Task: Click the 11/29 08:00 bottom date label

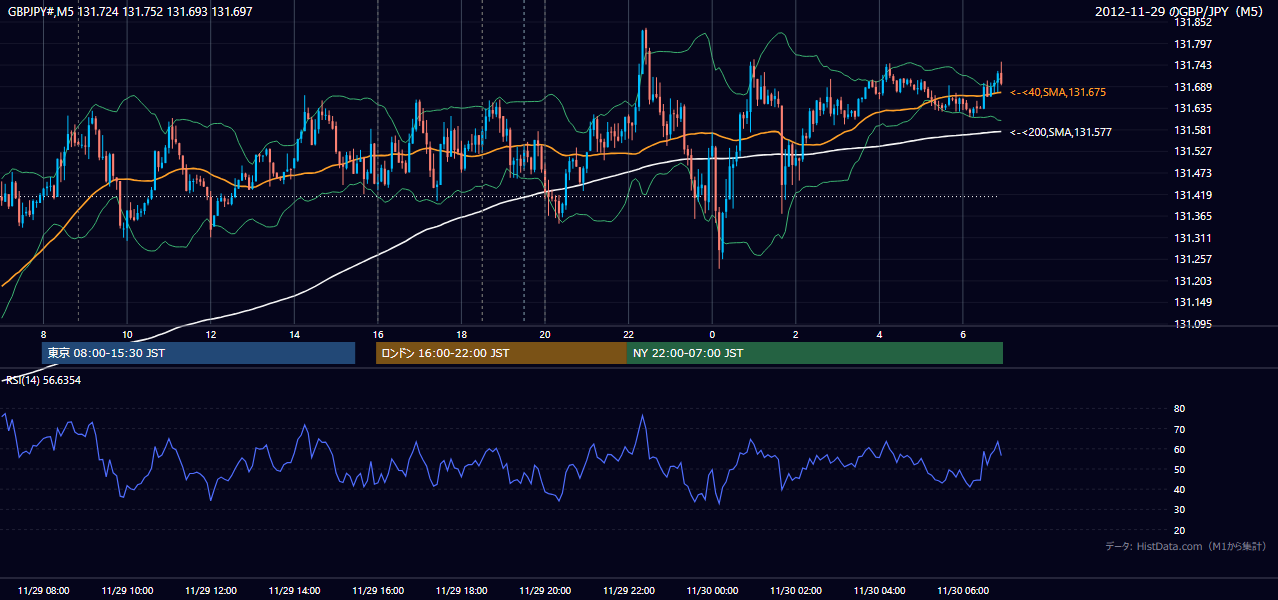Action: pyautogui.click(x=43, y=590)
